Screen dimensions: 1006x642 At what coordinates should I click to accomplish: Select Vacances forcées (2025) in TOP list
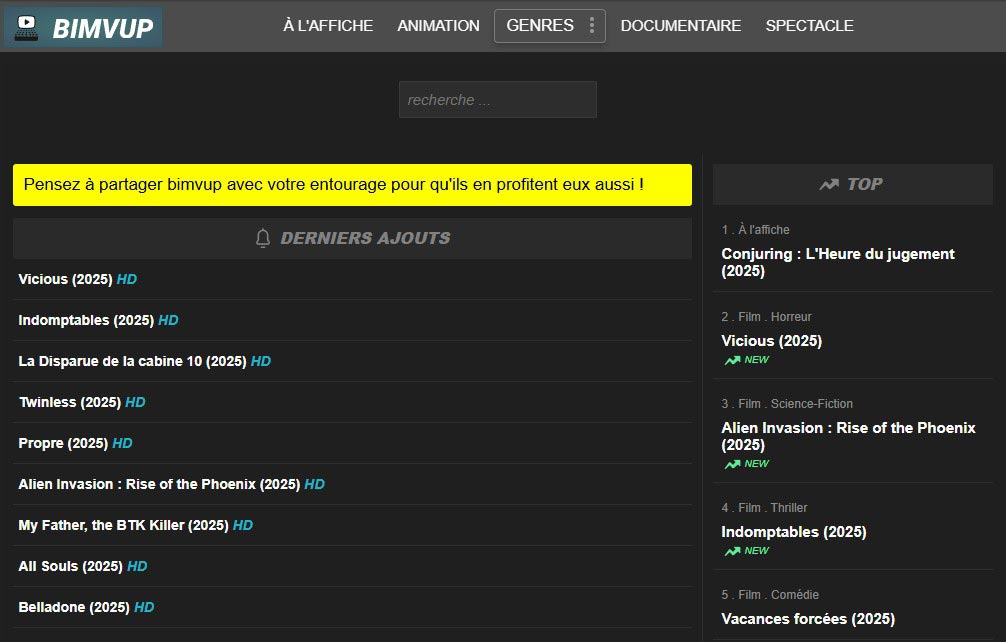(x=807, y=619)
